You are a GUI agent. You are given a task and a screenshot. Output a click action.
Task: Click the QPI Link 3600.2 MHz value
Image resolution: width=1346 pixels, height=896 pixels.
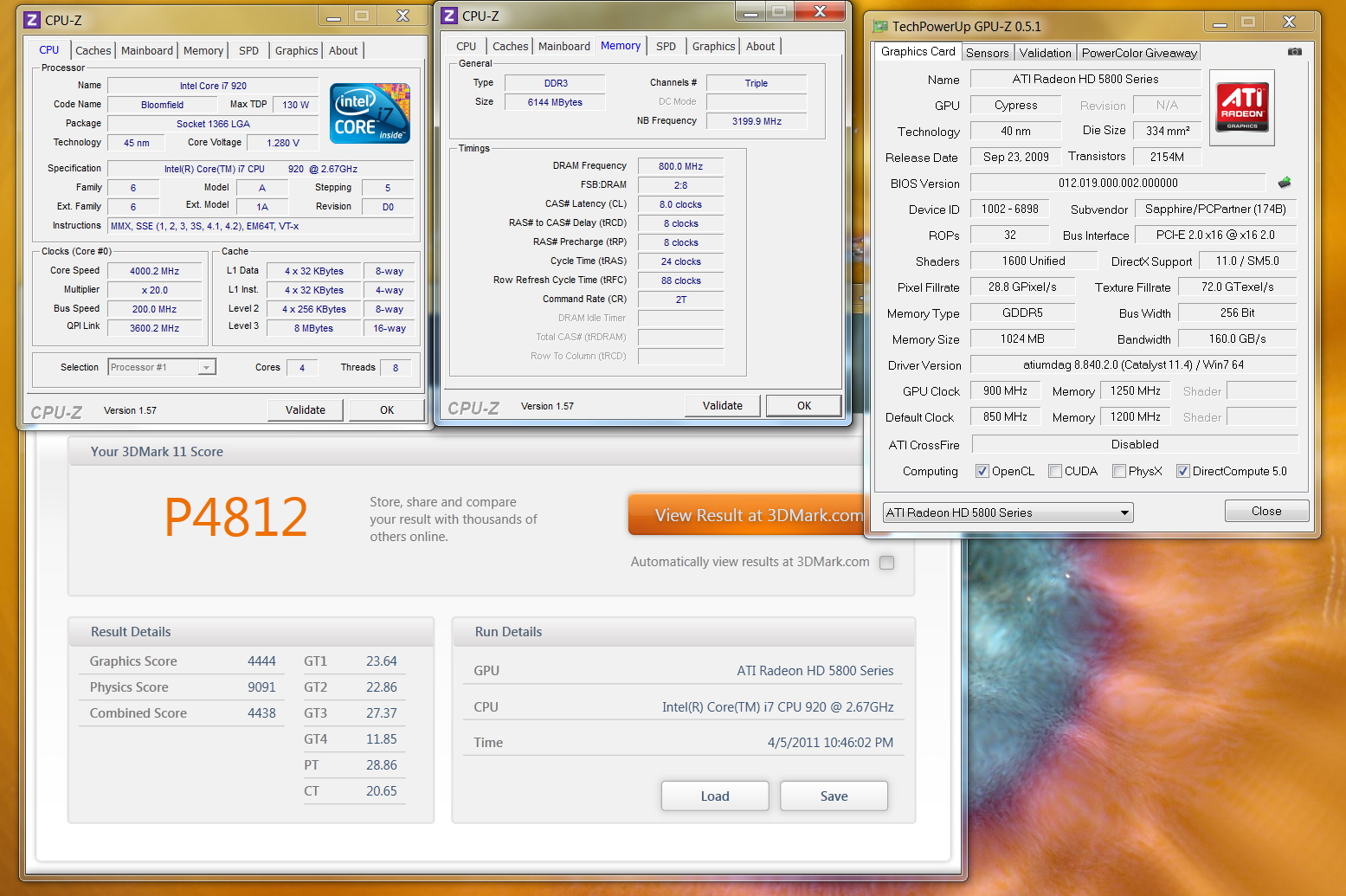click(154, 328)
